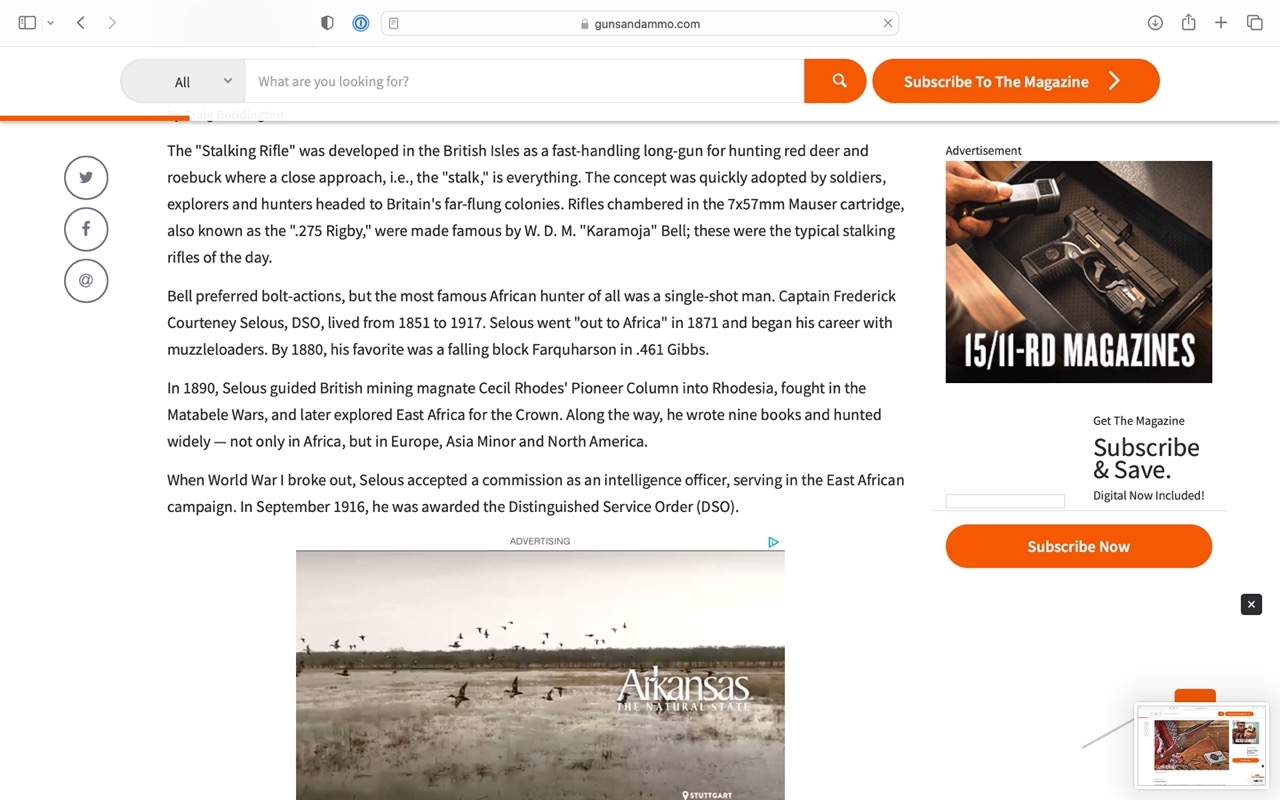Viewport: 1280px width, 800px height.
Task: Expand sidebar options chevron
Action: tap(50, 23)
